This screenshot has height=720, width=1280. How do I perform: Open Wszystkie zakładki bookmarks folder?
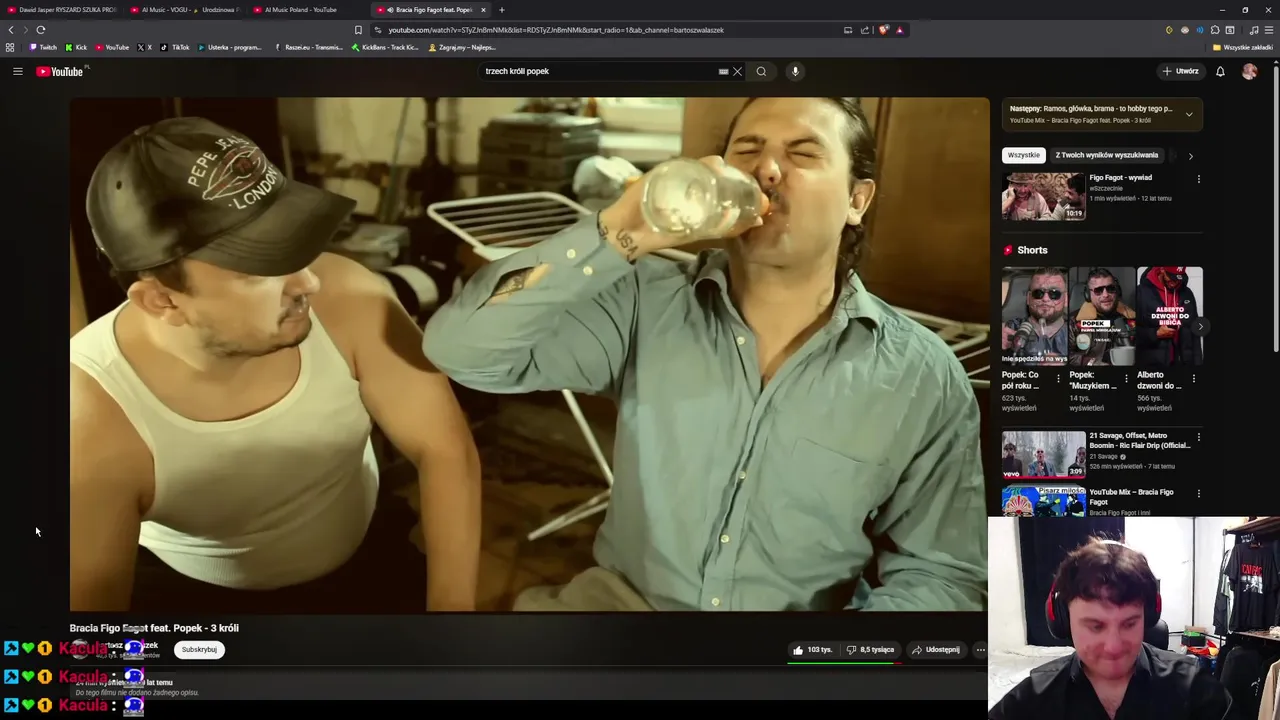1243,47
